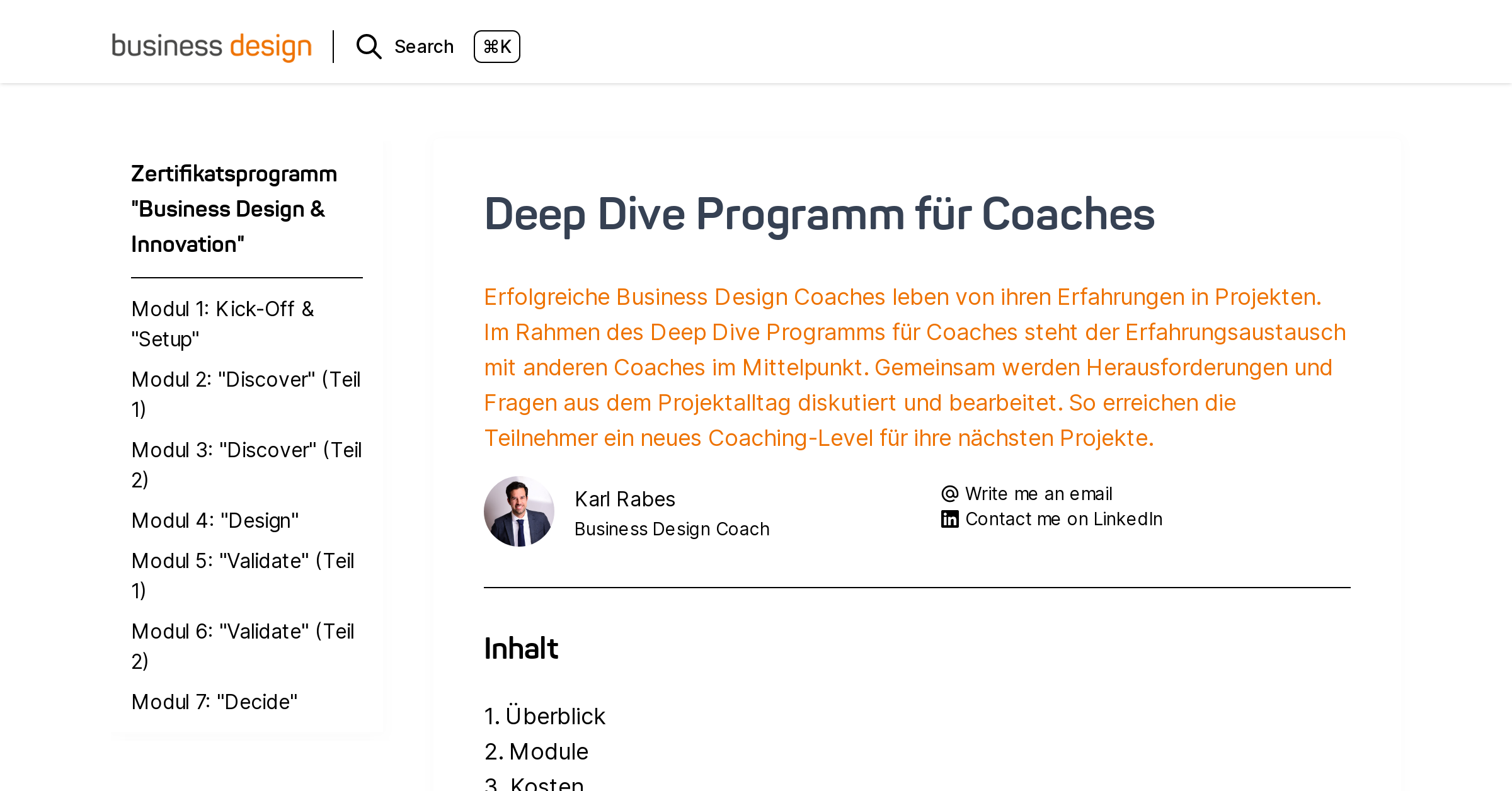Open search using the ⌘K shortcut button
The height and width of the screenshot is (791, 1512).
496,47
